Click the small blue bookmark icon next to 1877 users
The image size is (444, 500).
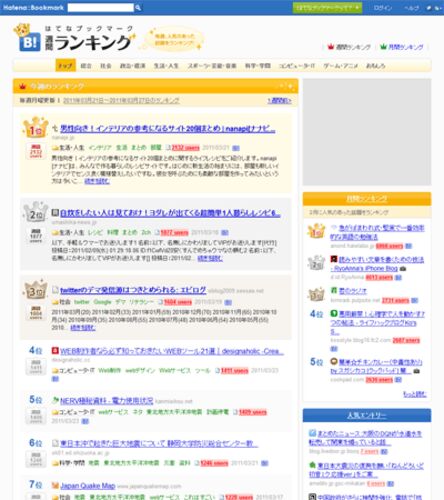pos(225,232)
